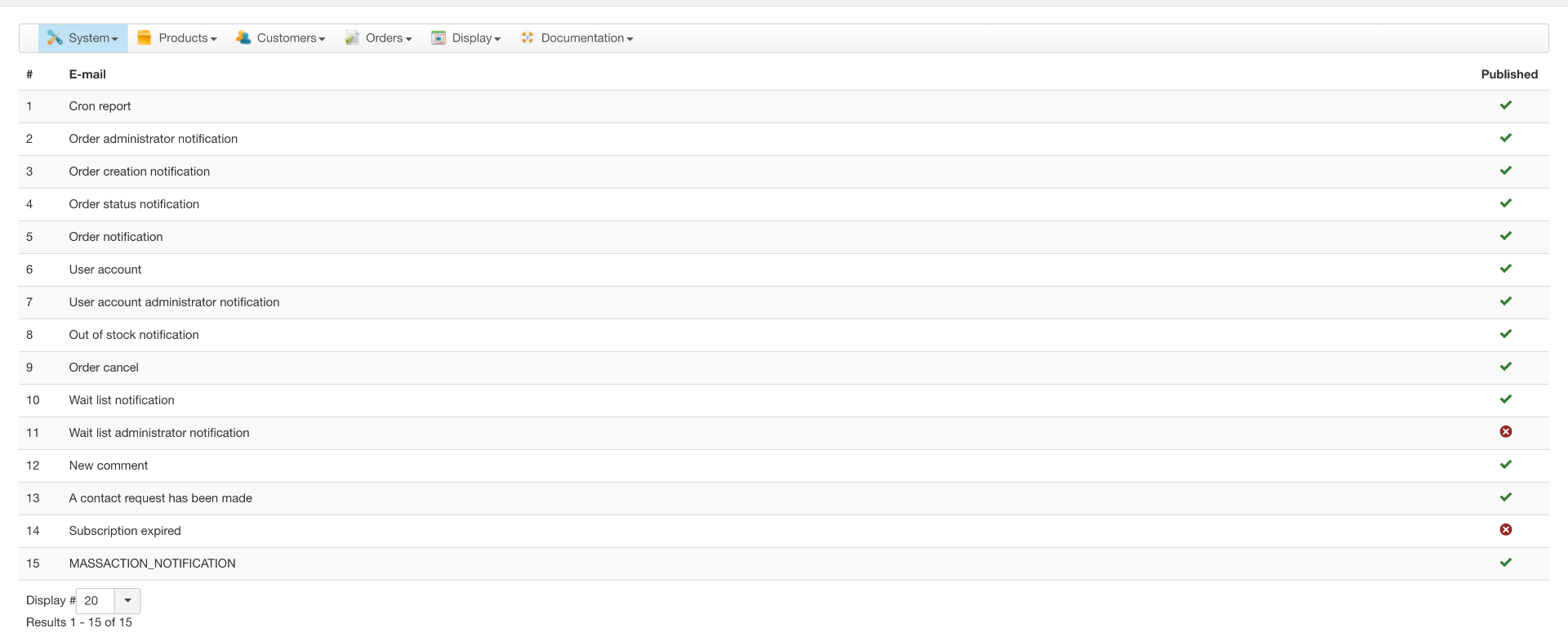Viewport: 1568px width, 637px height.
Task: Click the Display screen icon
Action: pyautogui.click(x=439, y=38)
